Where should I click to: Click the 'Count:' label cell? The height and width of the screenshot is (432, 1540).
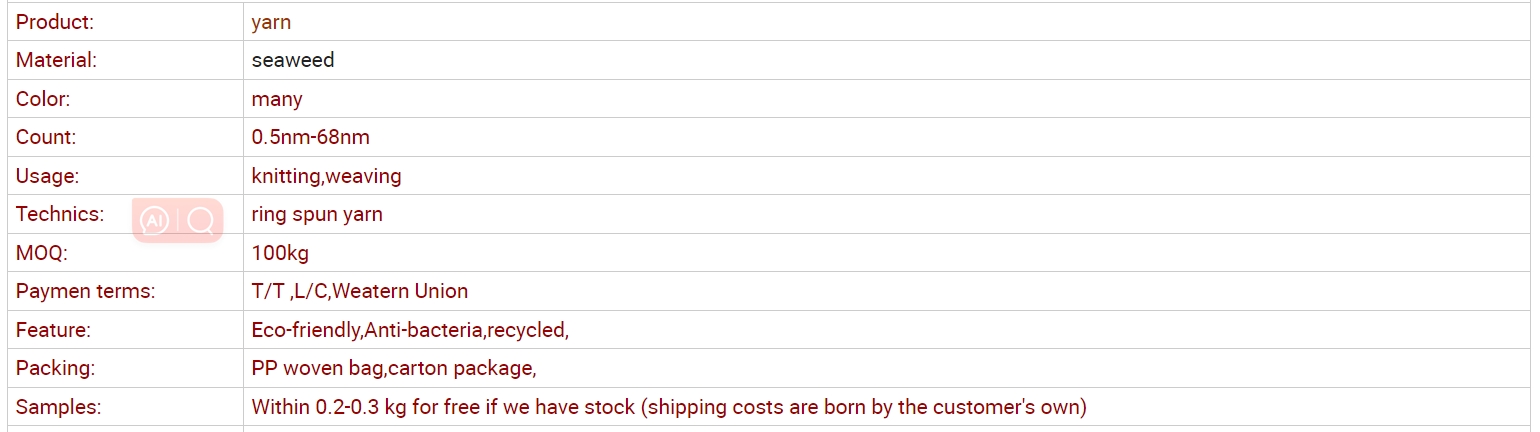coord(125,137)
